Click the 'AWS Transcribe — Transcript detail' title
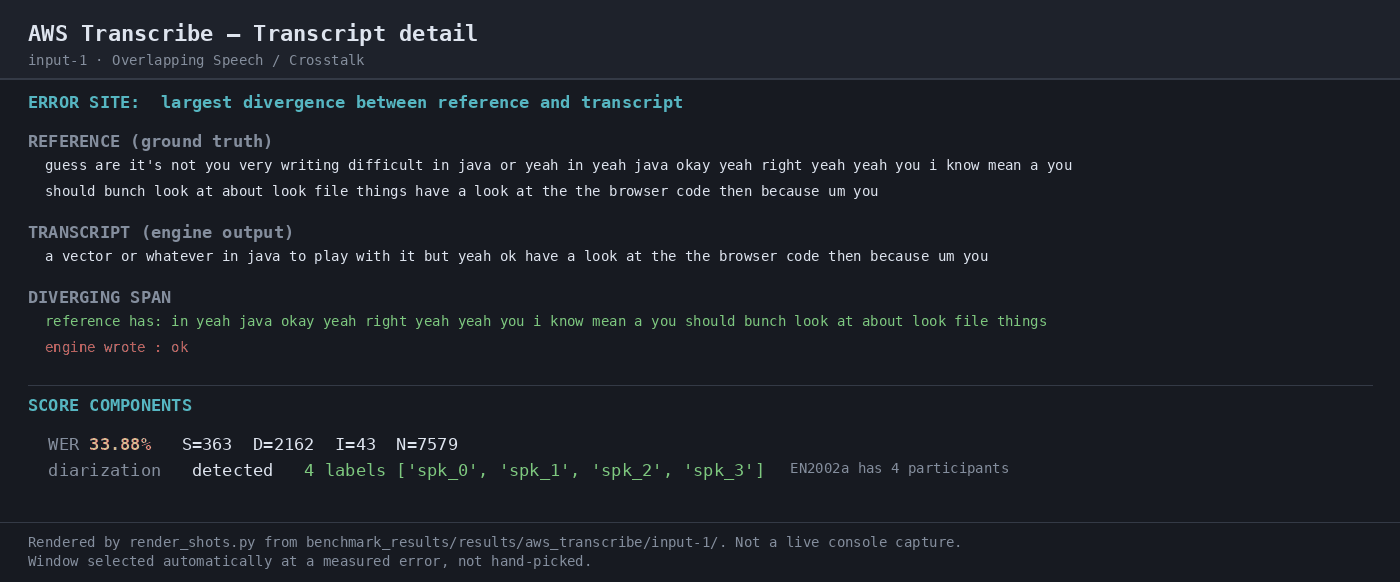The width and height of the screenshot is (1400, 582). click(x=253, y=34)
